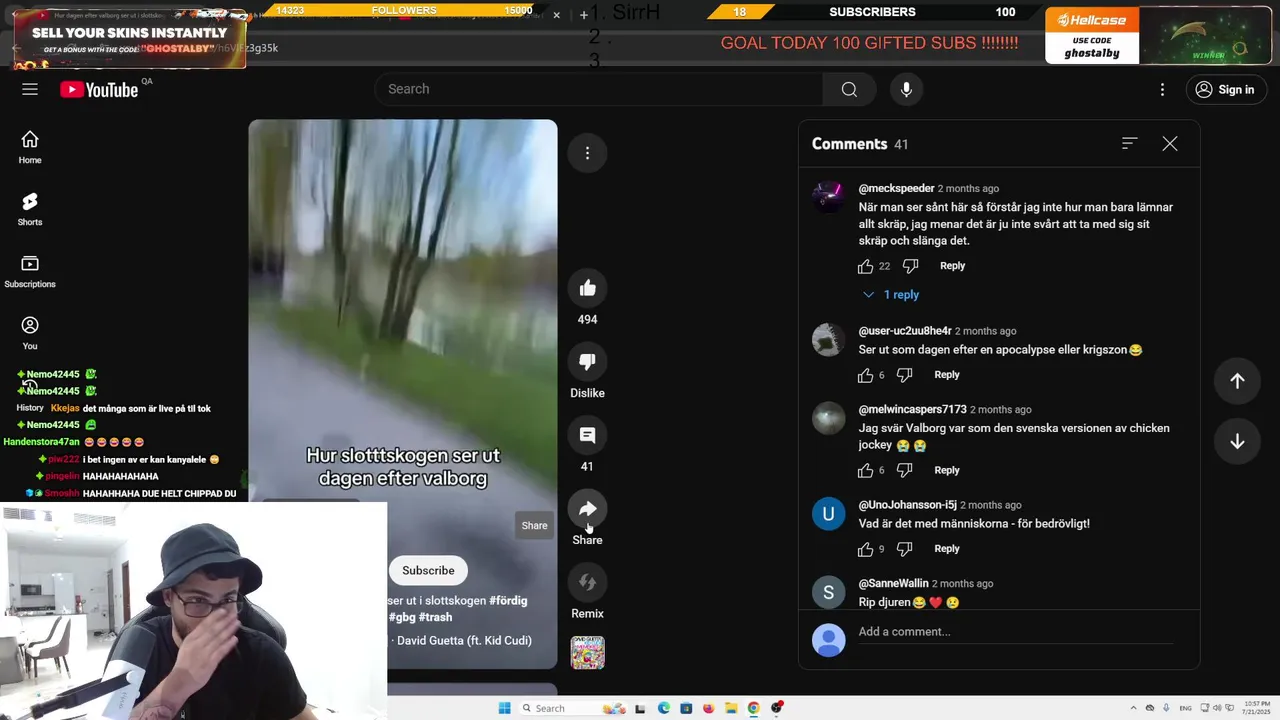The width and height of the screenshot is (1280, 720).
Task: Open the sound thumbnail below Remix
Action: (x=587, y=652)
